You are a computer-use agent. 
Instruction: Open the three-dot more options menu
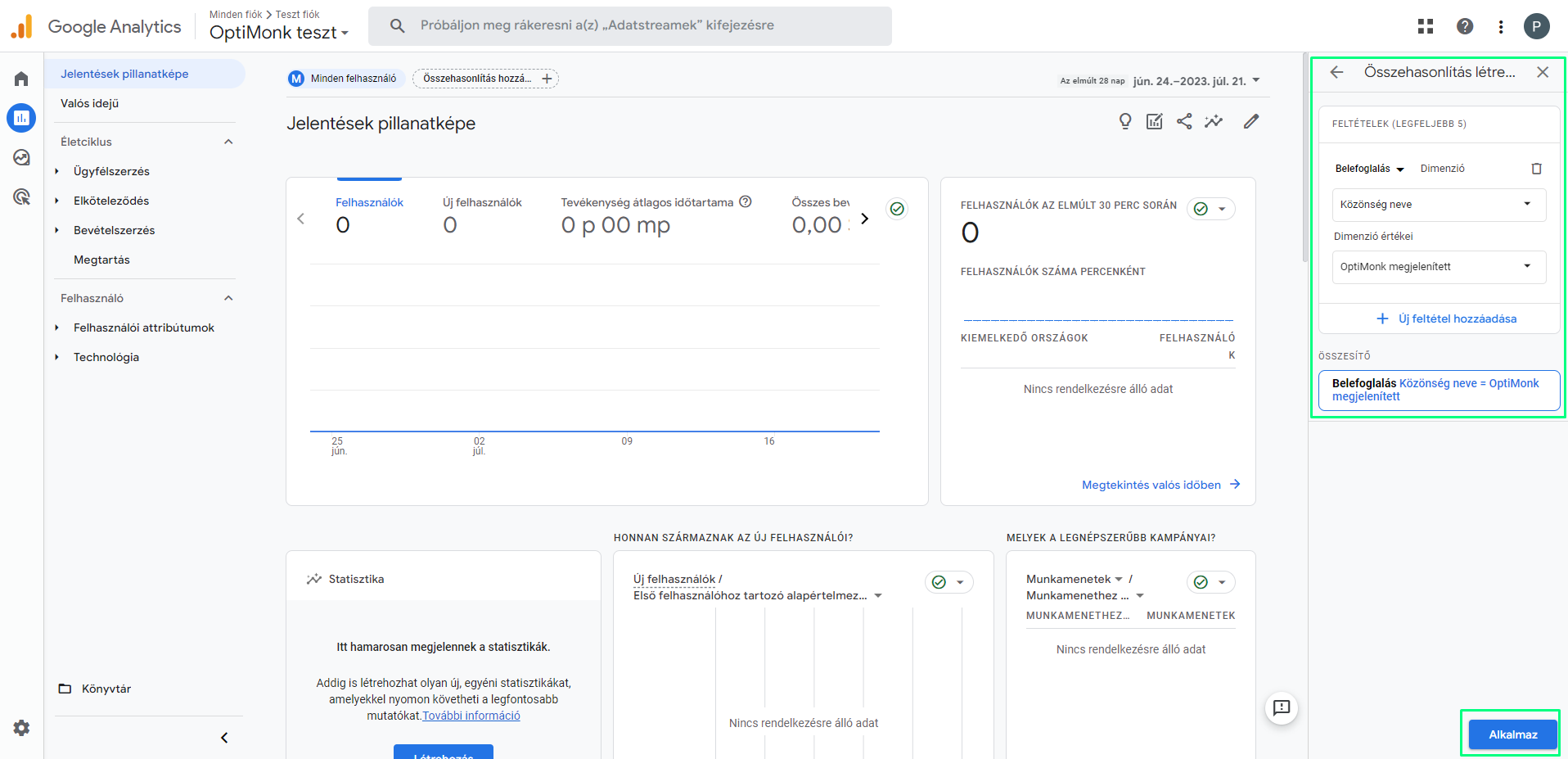click(1501, 26)
